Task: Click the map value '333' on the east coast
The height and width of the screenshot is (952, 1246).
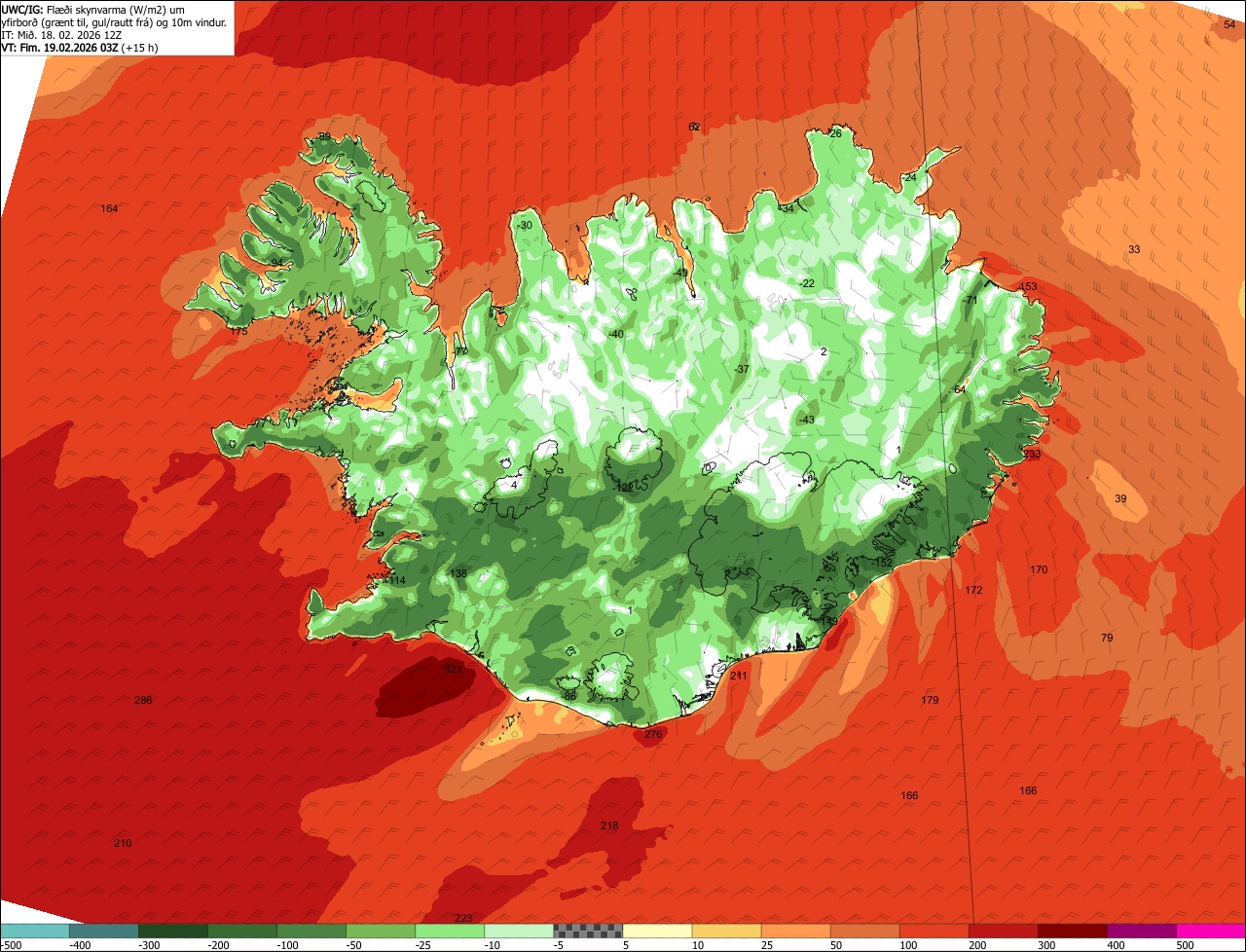Action: coord(1032,454)
